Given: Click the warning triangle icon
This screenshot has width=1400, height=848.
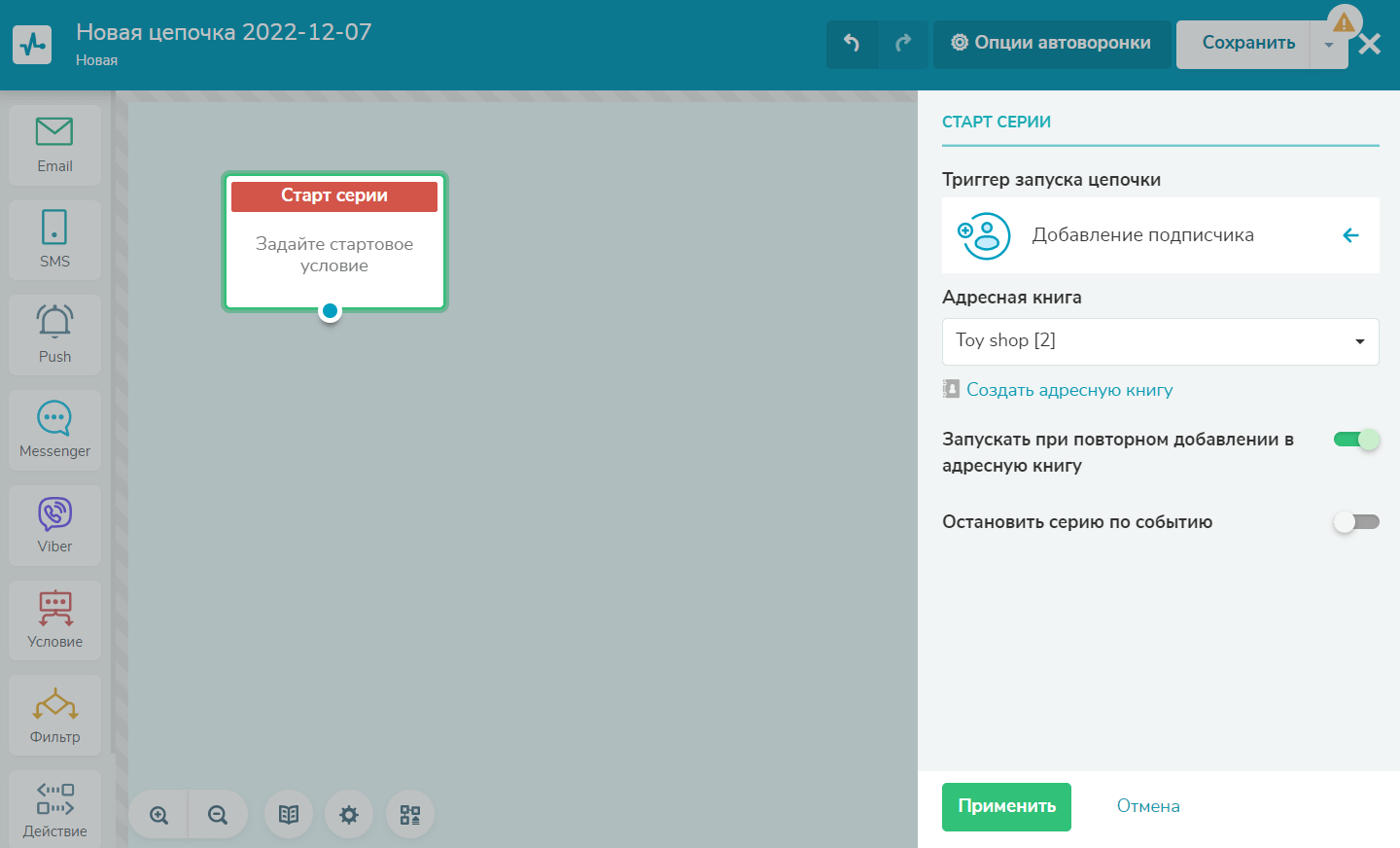Looking at the screenshot, I should point(1344,21).
